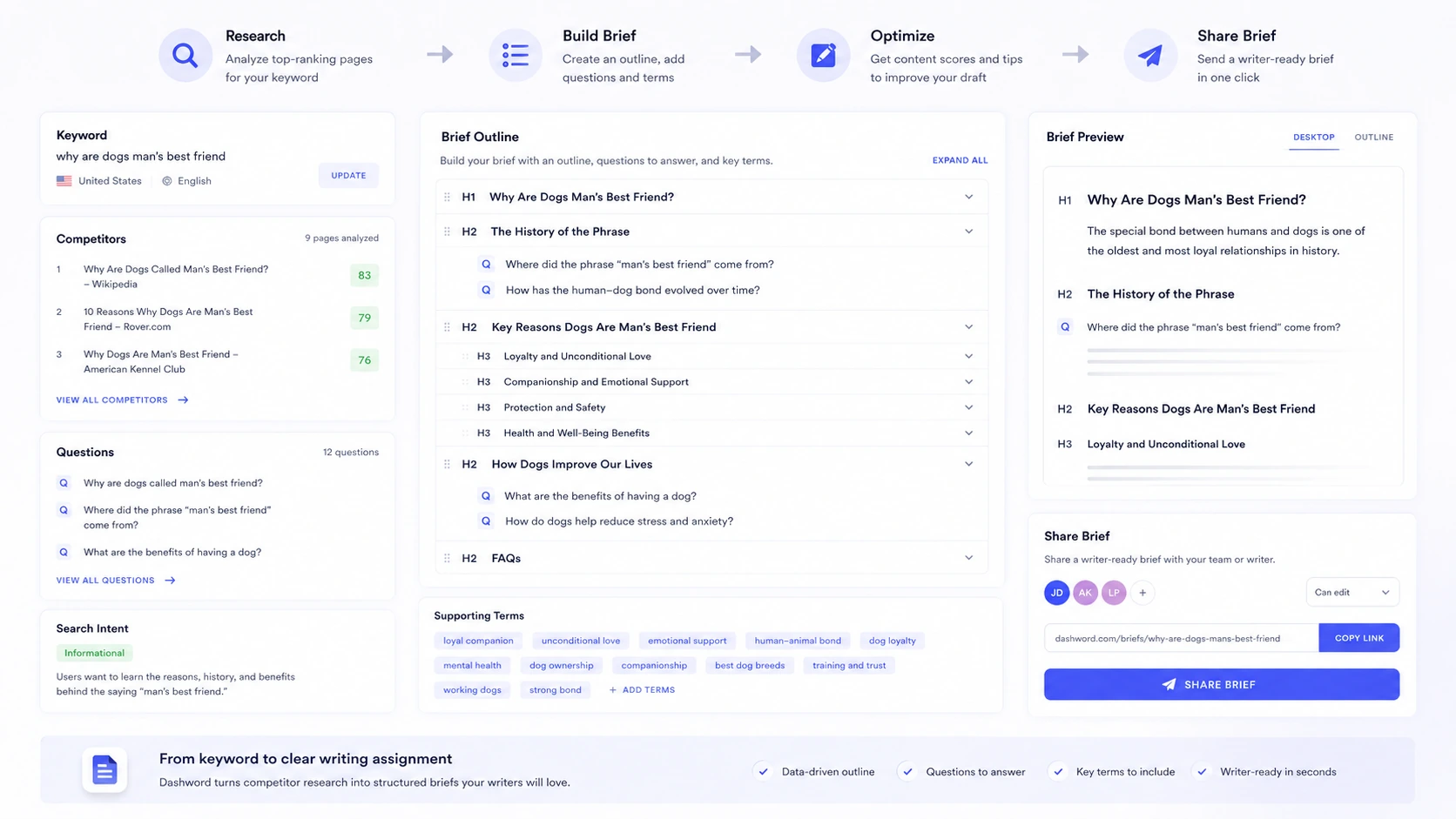Click the Share Brief blue button

click(x=1221, y=684)
